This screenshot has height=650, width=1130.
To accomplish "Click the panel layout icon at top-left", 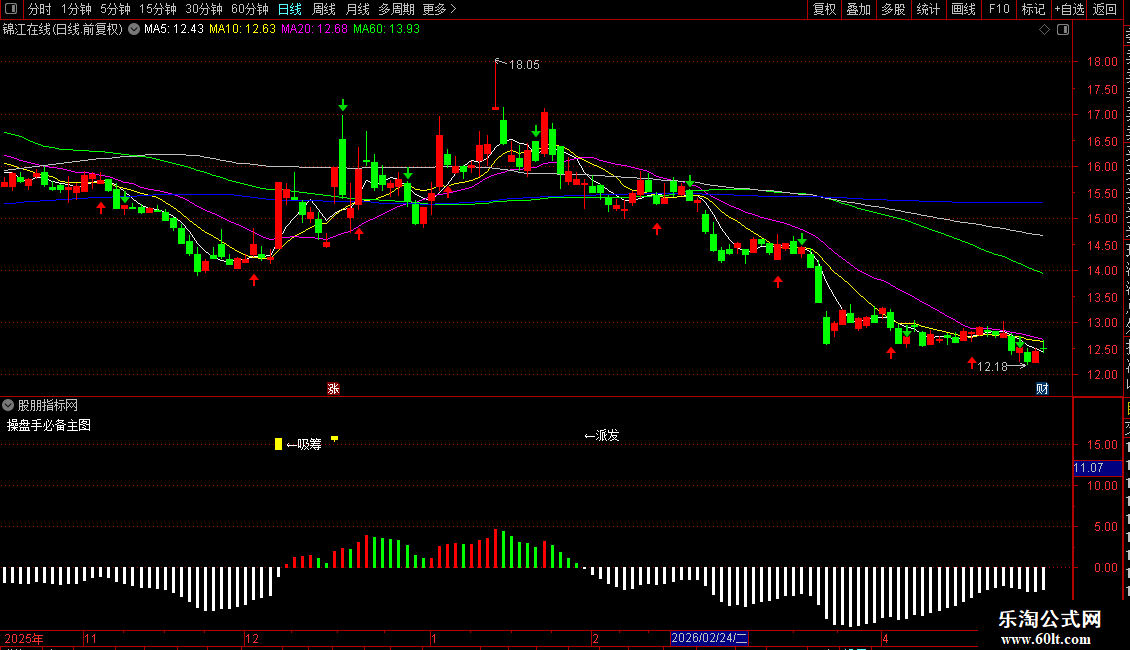I will [x=11, y=9].
